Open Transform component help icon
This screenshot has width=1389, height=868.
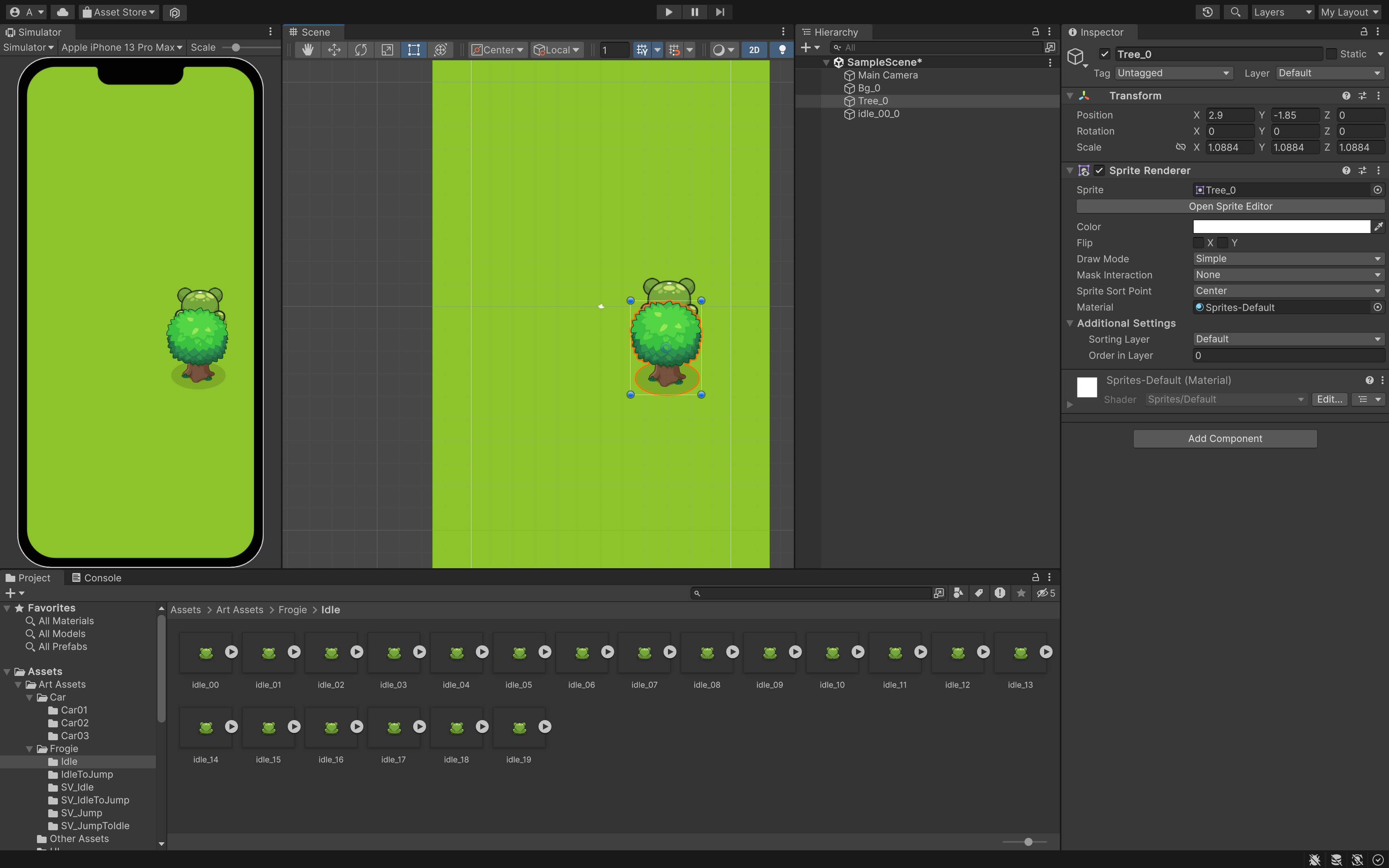pyautogui.click(x=1346, y=96)
